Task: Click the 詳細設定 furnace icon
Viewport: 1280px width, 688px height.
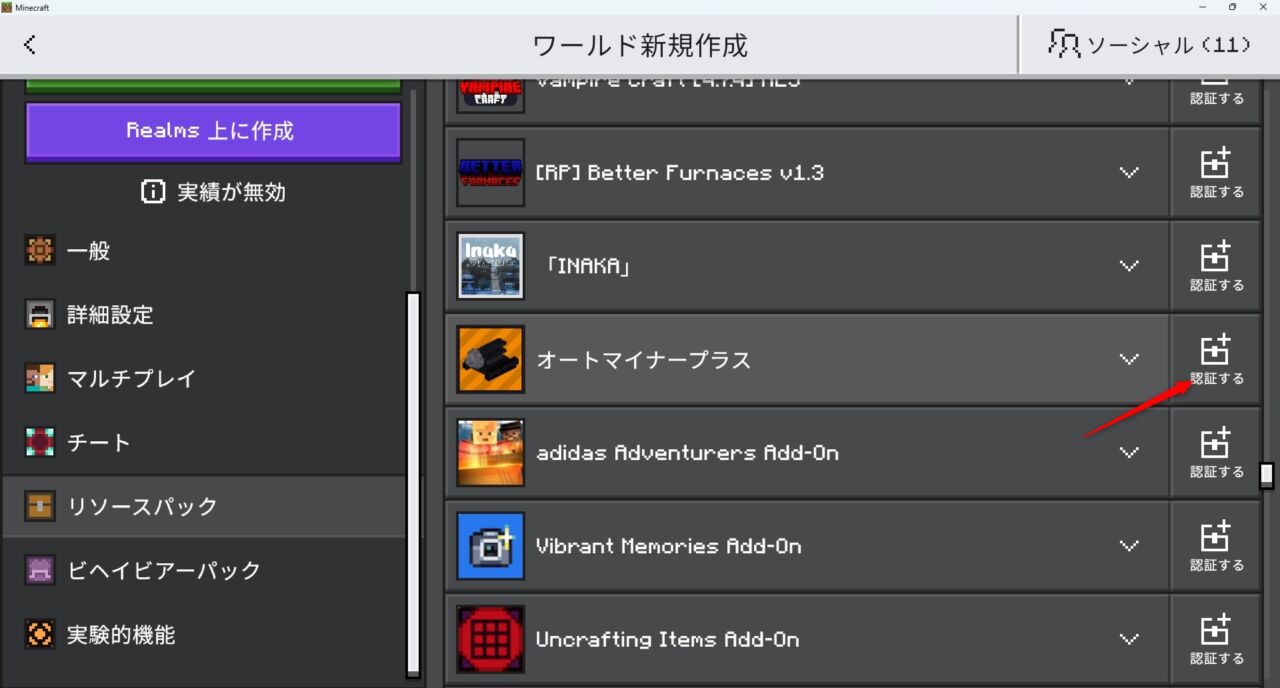Action: pyautogui.click(x=40, y=315)
